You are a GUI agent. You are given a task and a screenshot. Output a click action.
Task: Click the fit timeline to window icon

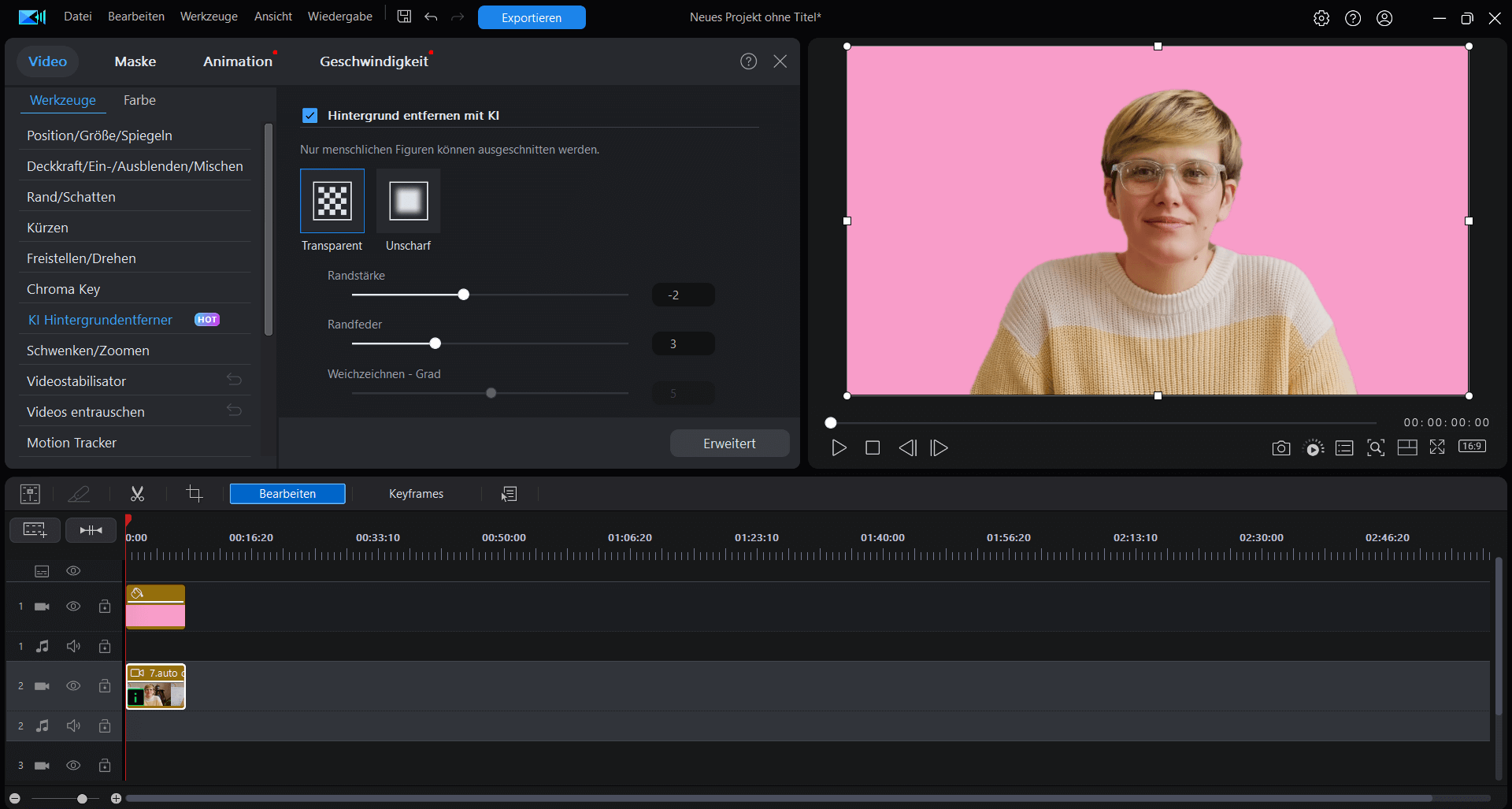click(x=91, y=530)
